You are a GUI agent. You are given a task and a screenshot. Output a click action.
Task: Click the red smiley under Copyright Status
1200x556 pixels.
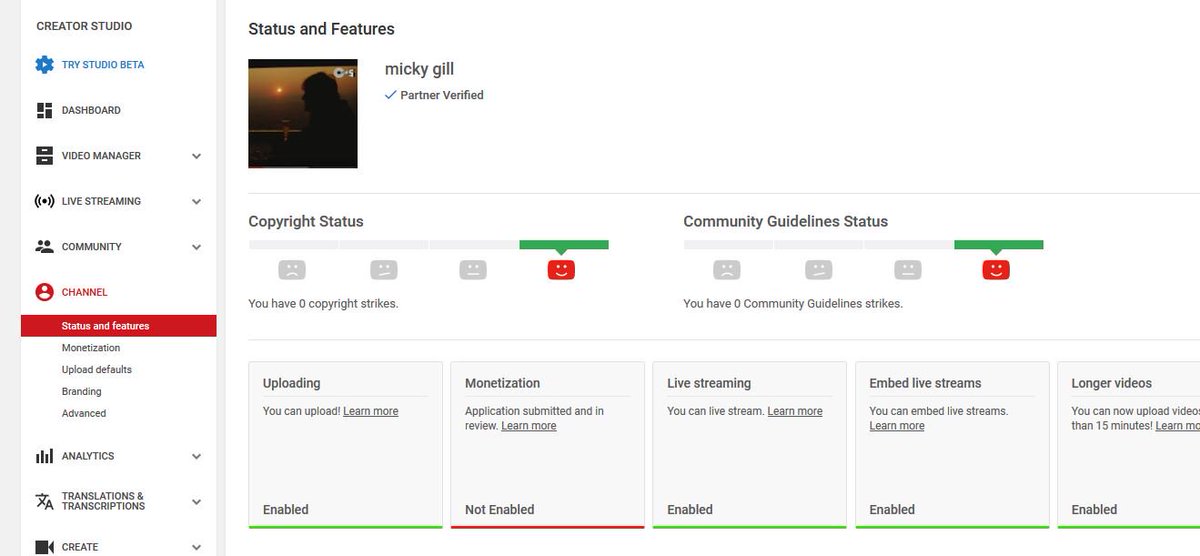[562, 269]
